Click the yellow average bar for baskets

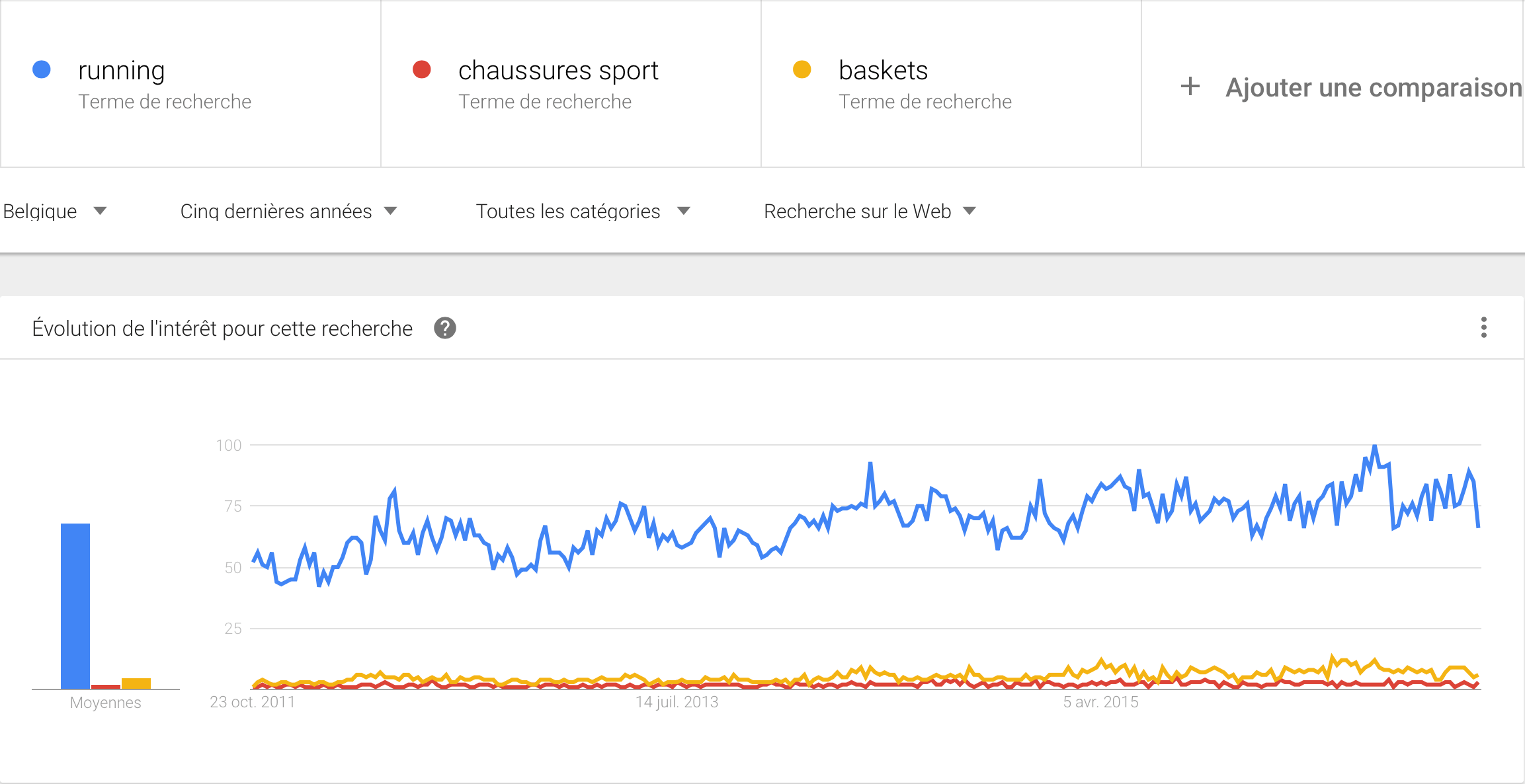pyautogui.click(x=136, y=684)
